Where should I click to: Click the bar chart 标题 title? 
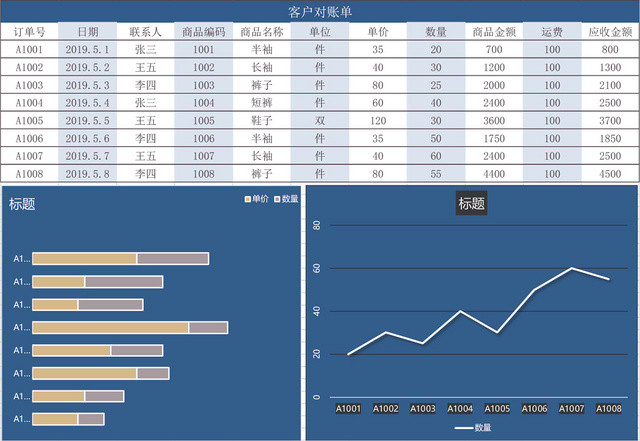(22, 204)
